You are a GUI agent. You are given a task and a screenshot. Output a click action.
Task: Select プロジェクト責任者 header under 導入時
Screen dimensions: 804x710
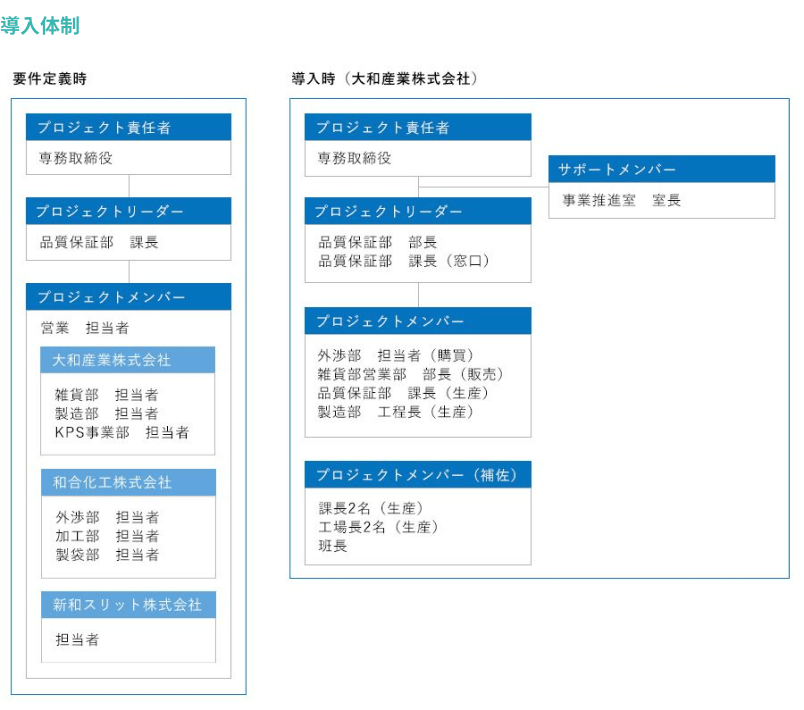click(x=417, y=127)
